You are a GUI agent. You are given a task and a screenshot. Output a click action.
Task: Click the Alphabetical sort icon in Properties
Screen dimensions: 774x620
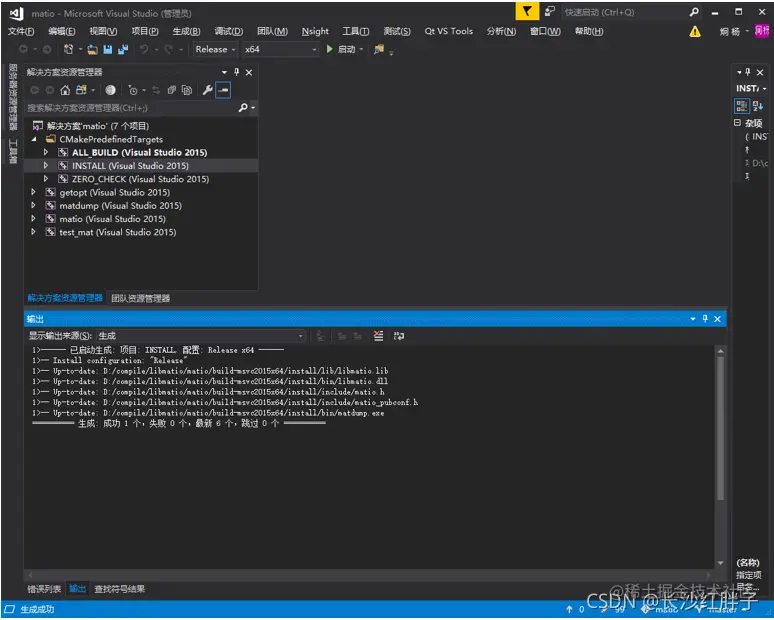click(758, 106)
